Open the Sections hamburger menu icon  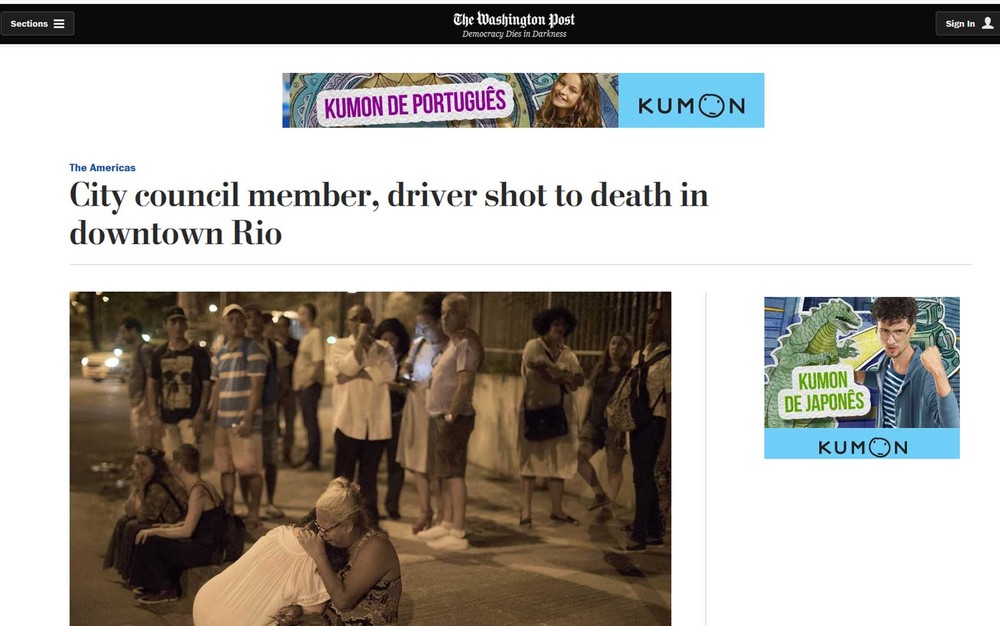[59, 24]
